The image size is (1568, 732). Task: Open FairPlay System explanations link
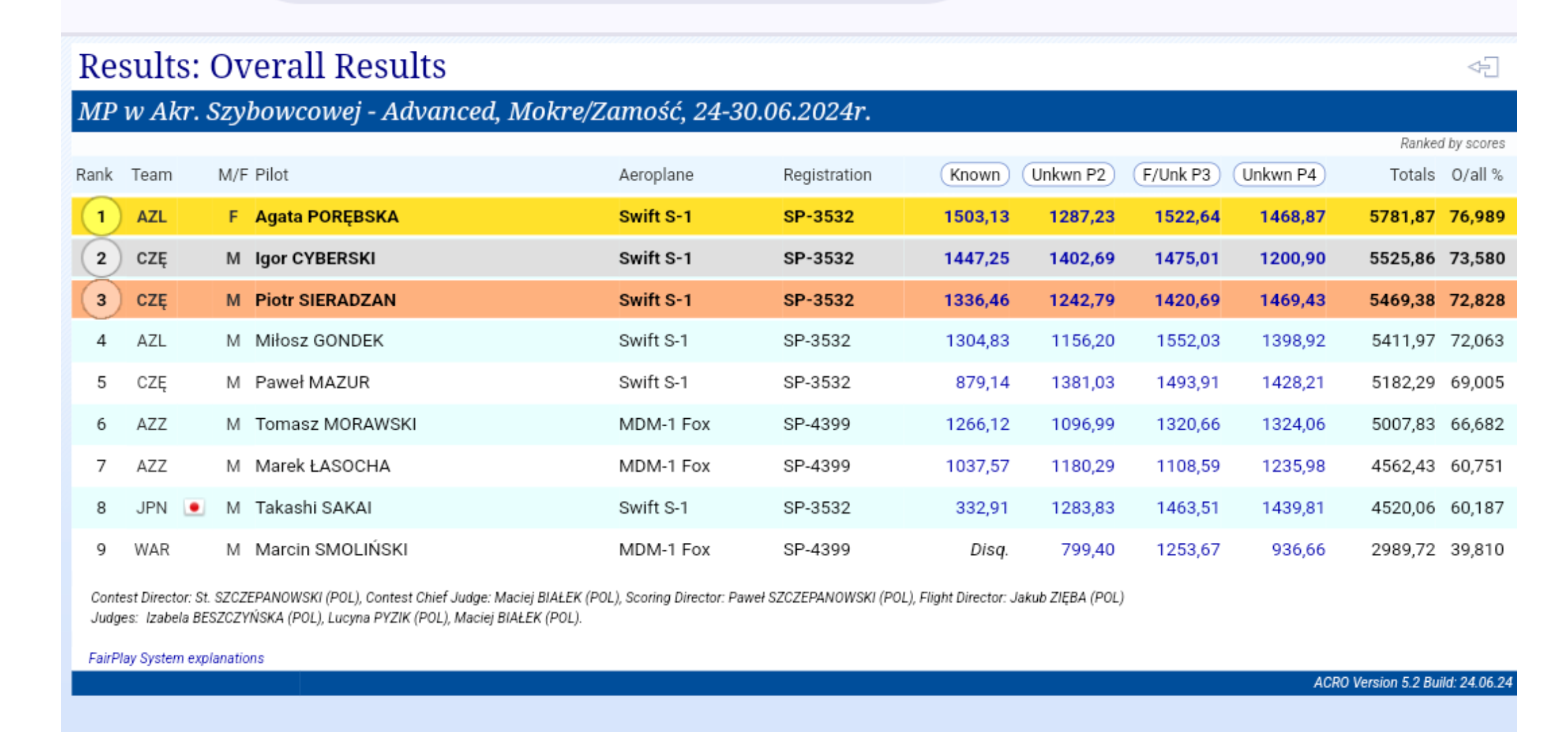tap(176, 658)
